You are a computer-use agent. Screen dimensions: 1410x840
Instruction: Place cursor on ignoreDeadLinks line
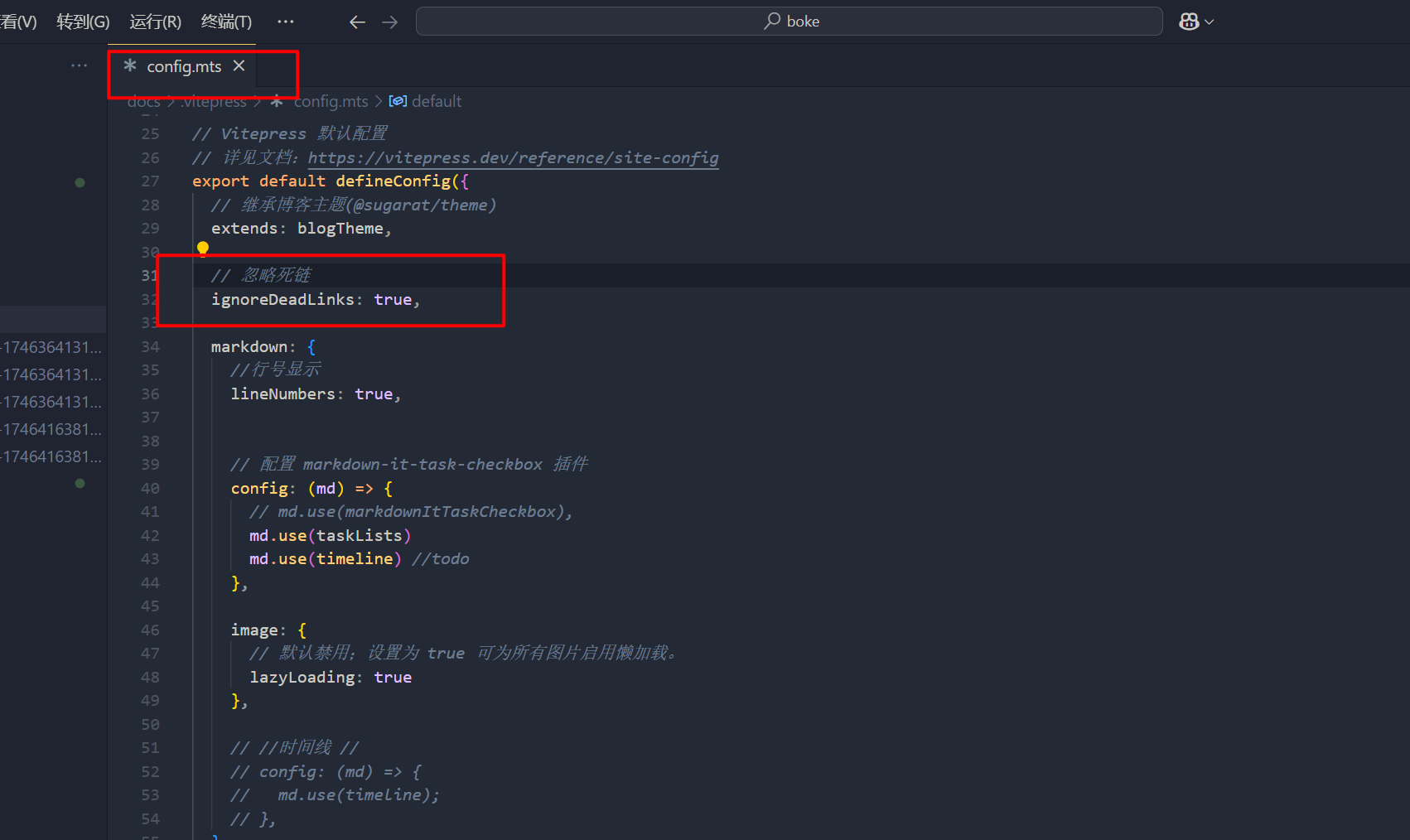click(315, 300)
